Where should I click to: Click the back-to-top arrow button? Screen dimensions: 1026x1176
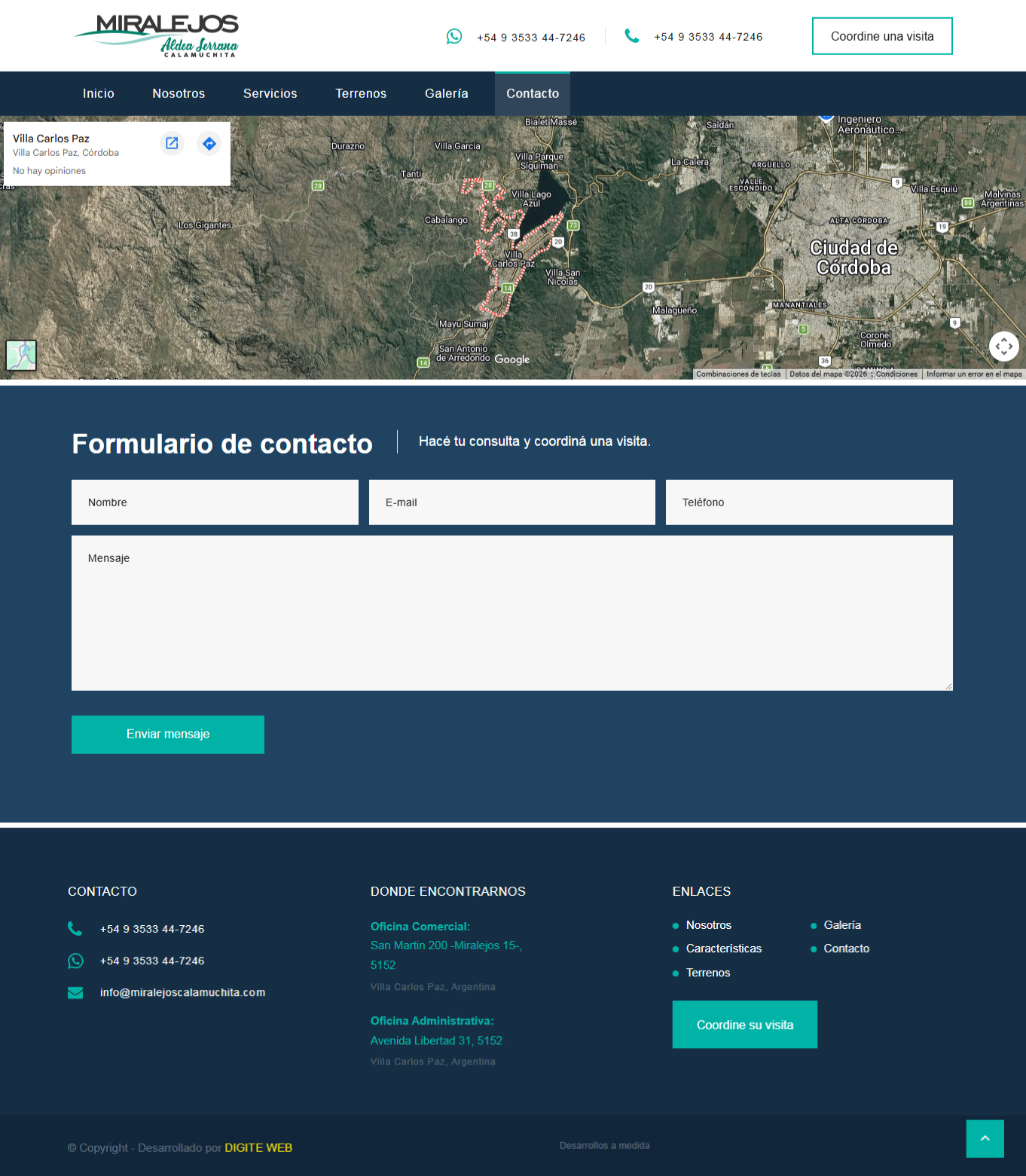tap(985, 1138)
